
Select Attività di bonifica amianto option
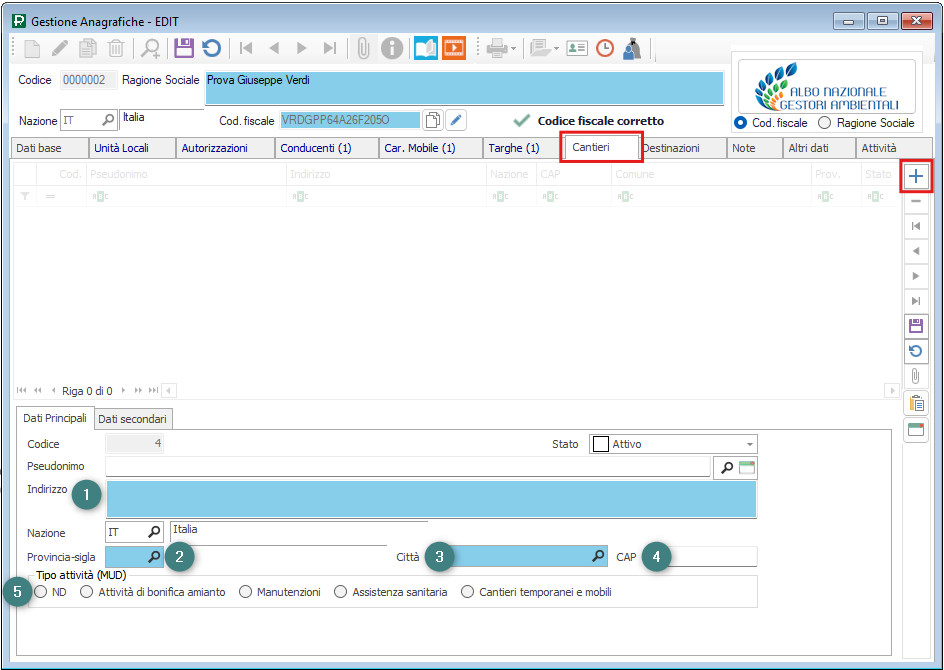[87, 592]
